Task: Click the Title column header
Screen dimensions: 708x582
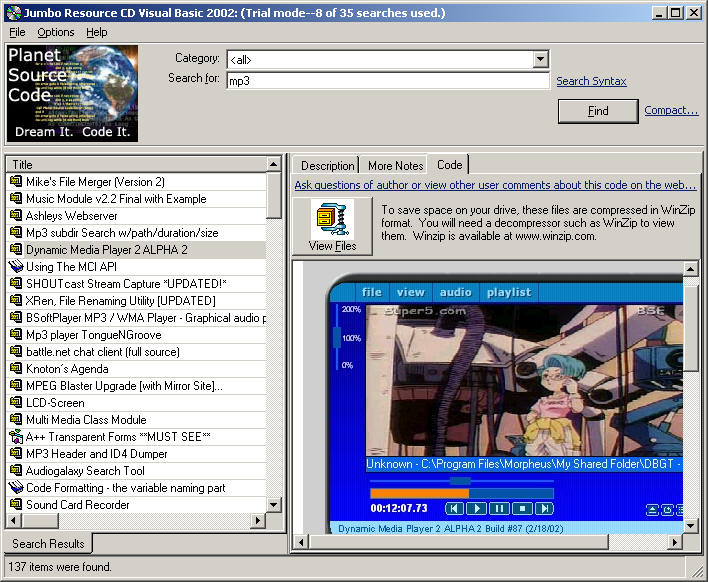Action: click(136, 164)
